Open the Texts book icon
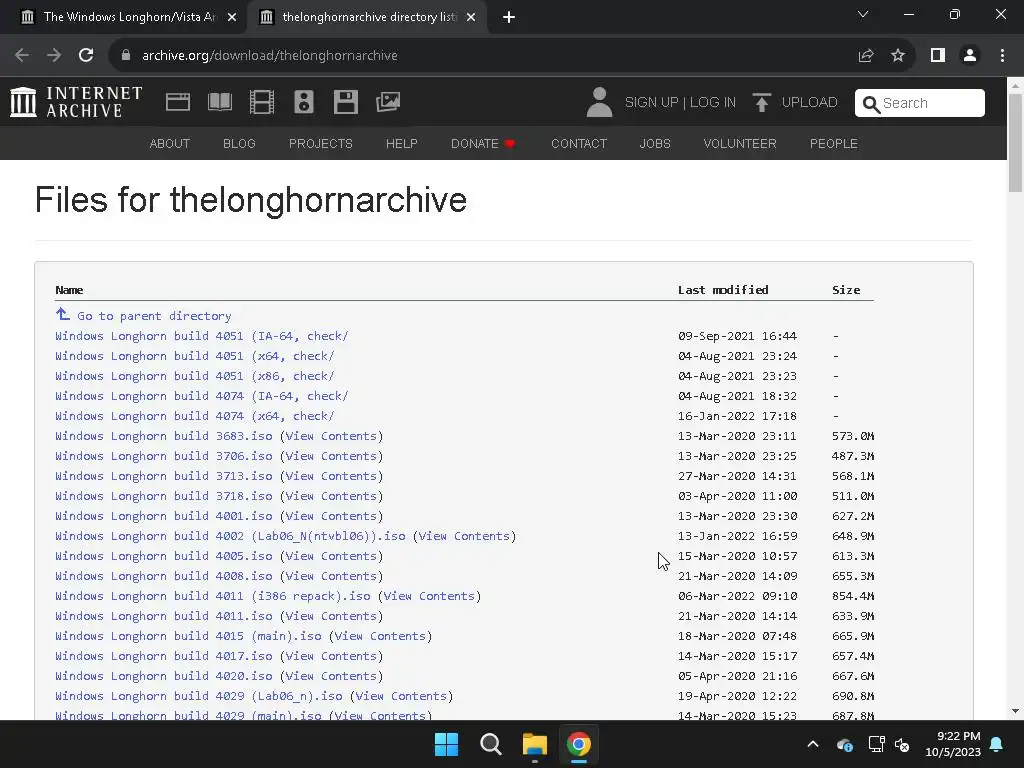 click(x=219, y=102)
